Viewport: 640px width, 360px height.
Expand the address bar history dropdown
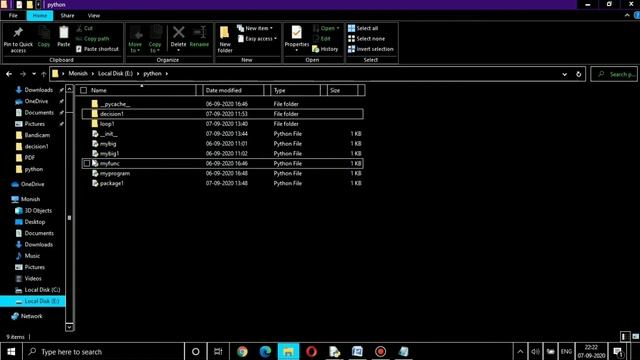564,74
